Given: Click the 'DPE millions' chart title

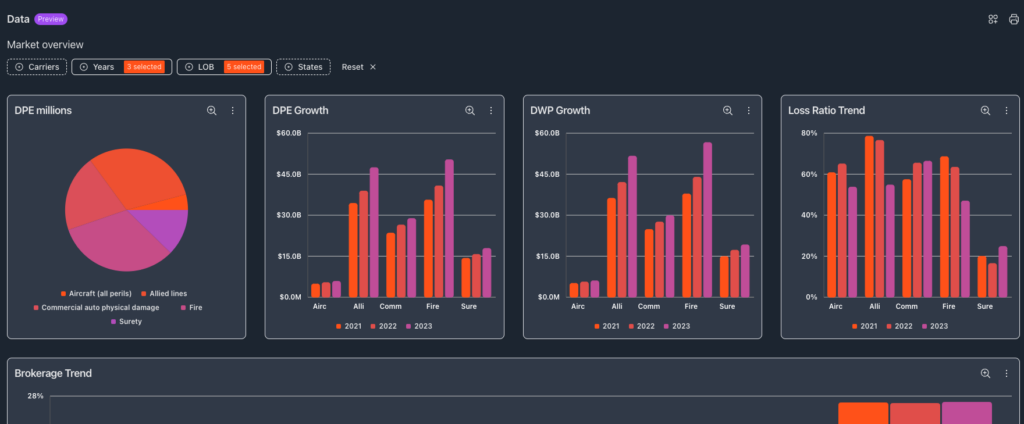Looking at the screenshot, I should 43,110.
